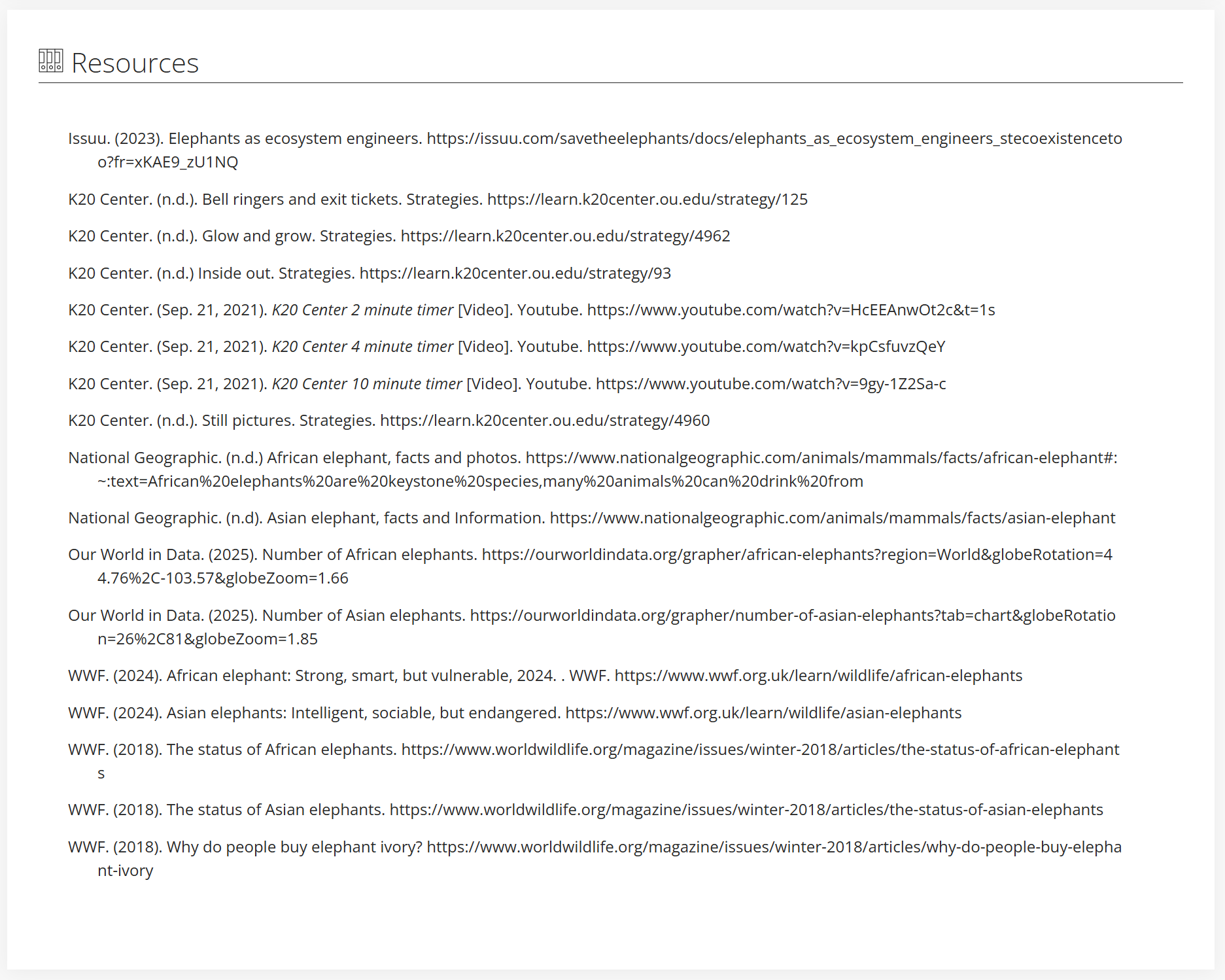Open the Bell ringers and exit tickets link
The image size is (1225, 980).
coord(647,200)
